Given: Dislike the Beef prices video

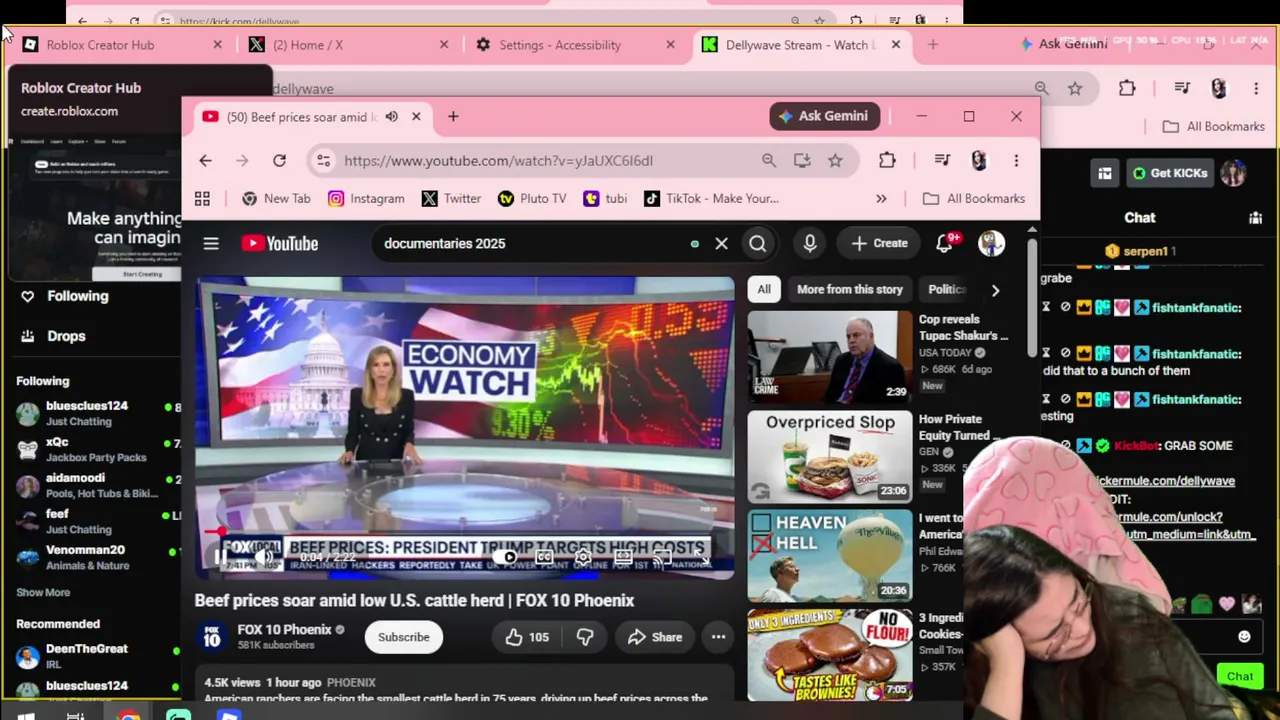Looking at the screenshot, I should point(585,637).
